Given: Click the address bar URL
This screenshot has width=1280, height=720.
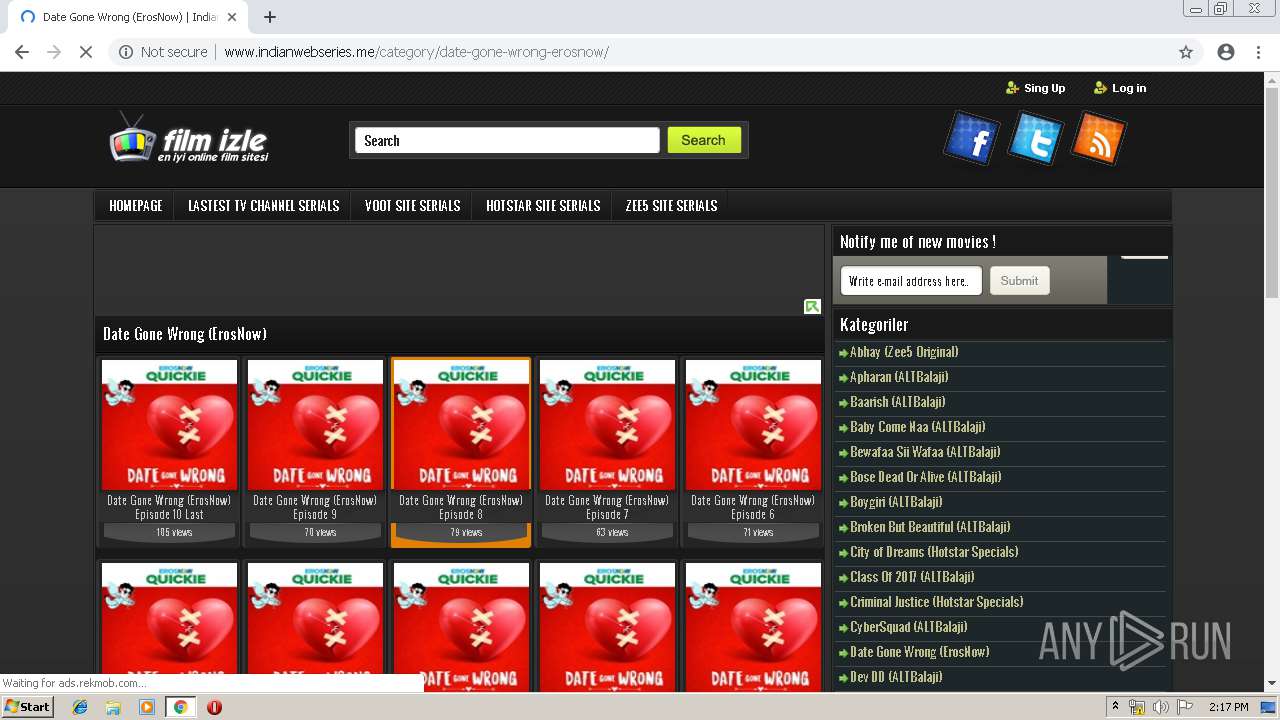Looking at the screenshot, I should coord(416,52).
